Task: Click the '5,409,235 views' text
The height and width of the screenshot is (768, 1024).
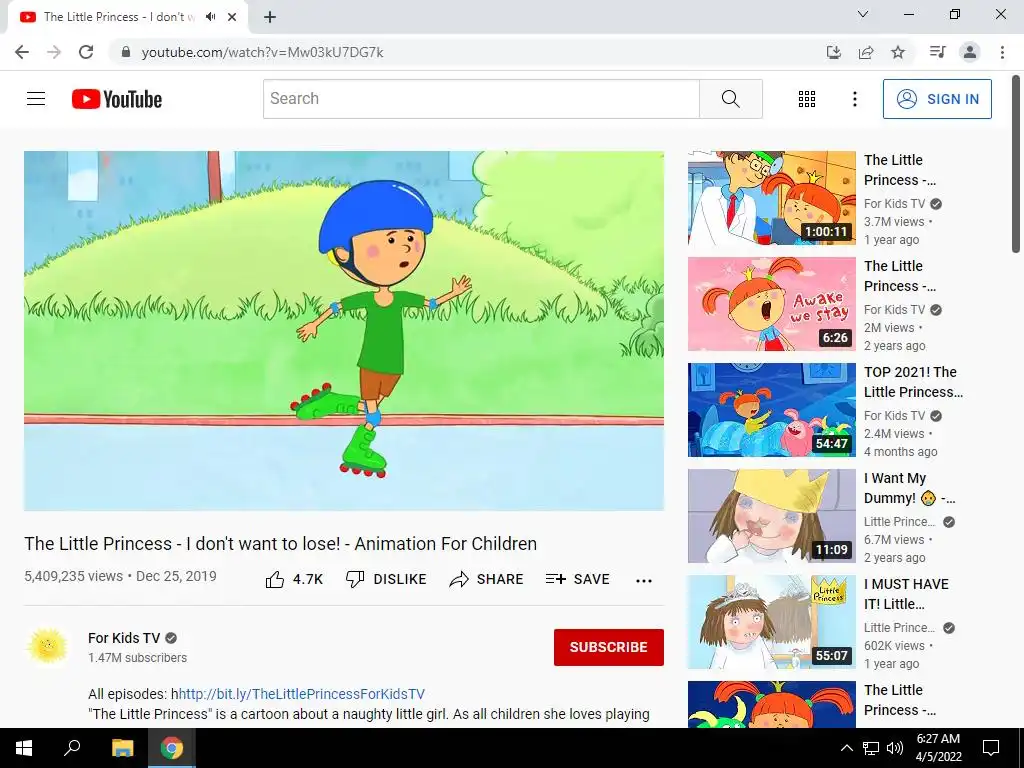Action: coord(73,576)
